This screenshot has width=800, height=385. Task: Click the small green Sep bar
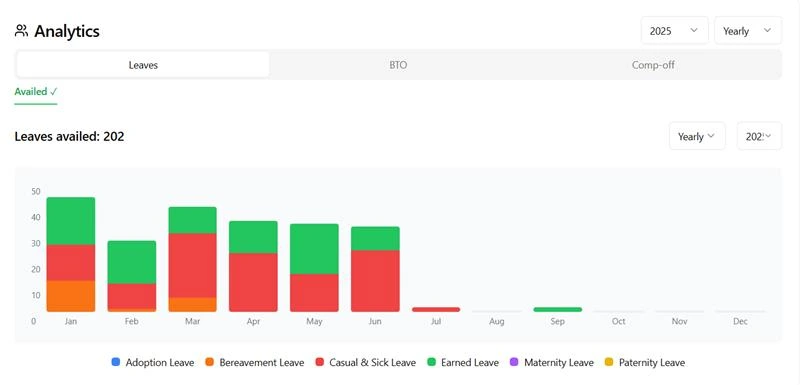coord(558,310)
